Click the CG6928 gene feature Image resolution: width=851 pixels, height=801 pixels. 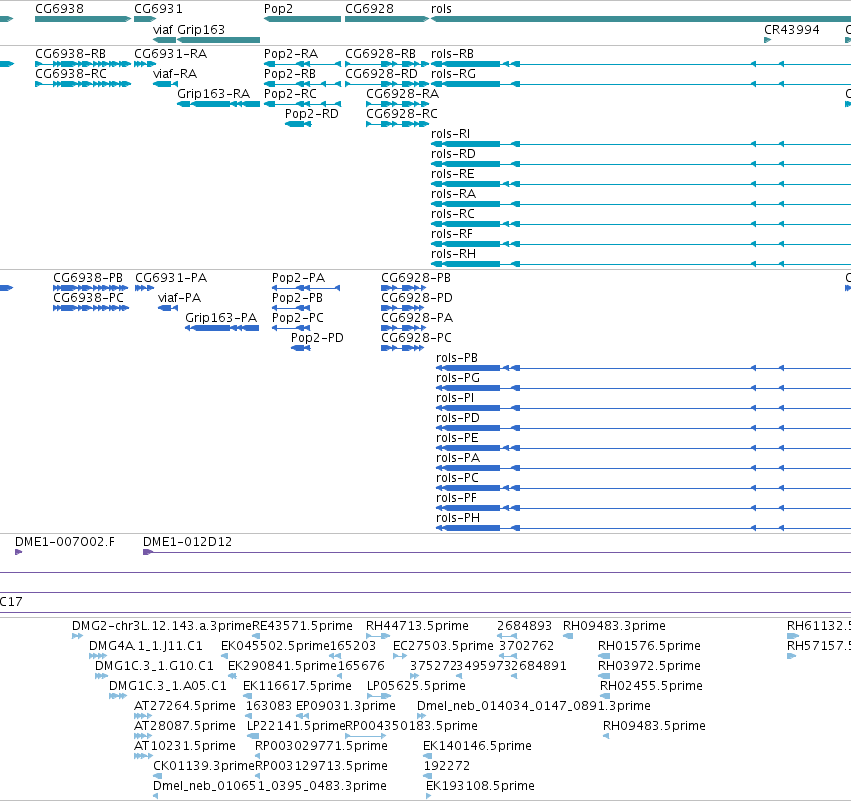tap(387, 19)
